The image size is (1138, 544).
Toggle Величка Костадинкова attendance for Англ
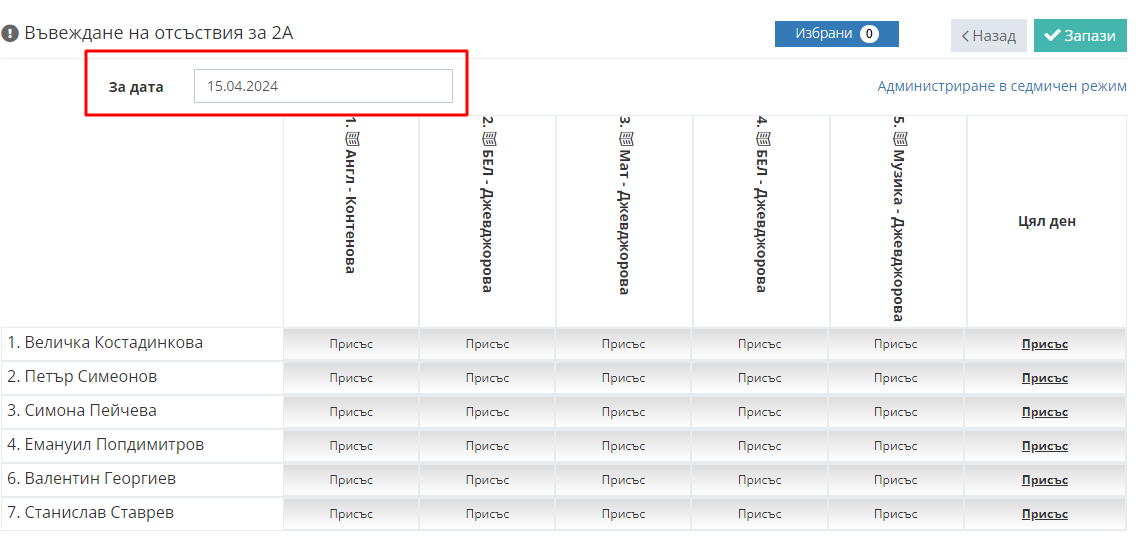click(351, 344)
